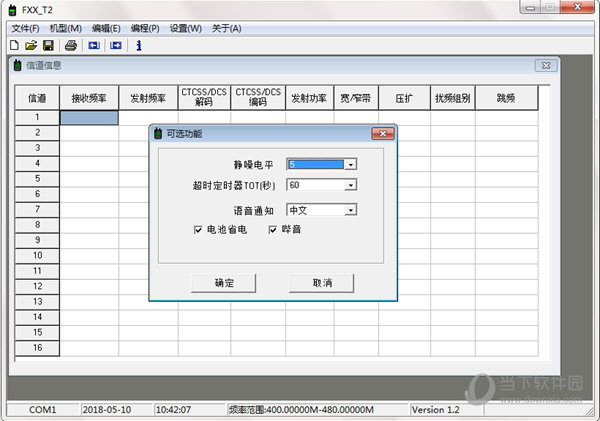Open the 机型(M) menu
Image resolution: width=600 pixels, height=421 pixels.
(x=66, y=29)
